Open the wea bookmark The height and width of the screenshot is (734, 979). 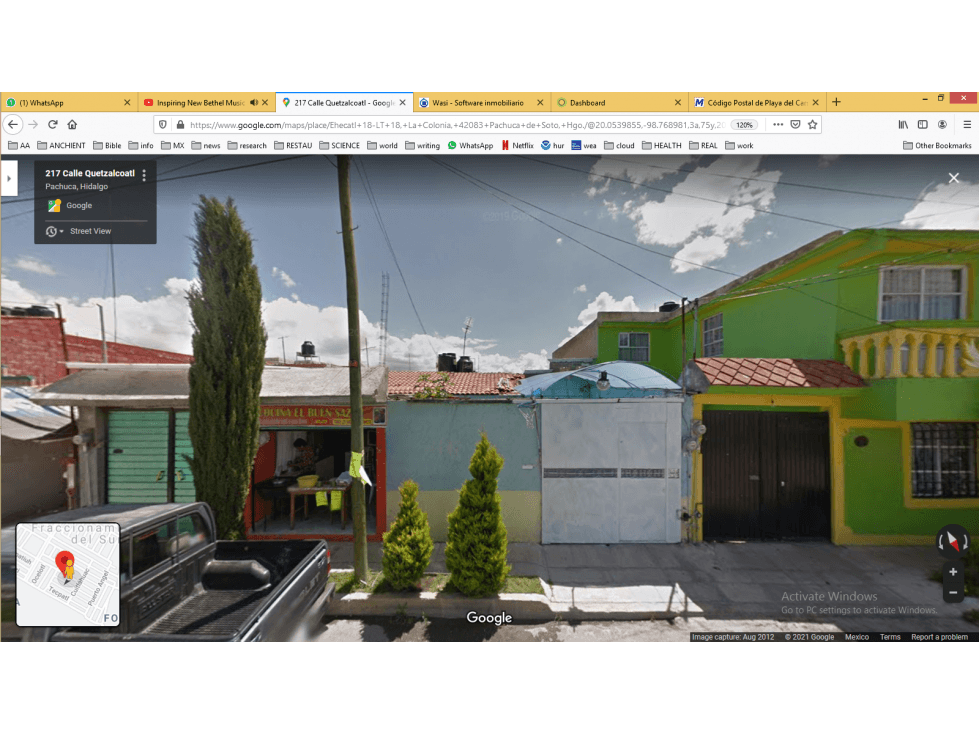(x=584, y=145)
